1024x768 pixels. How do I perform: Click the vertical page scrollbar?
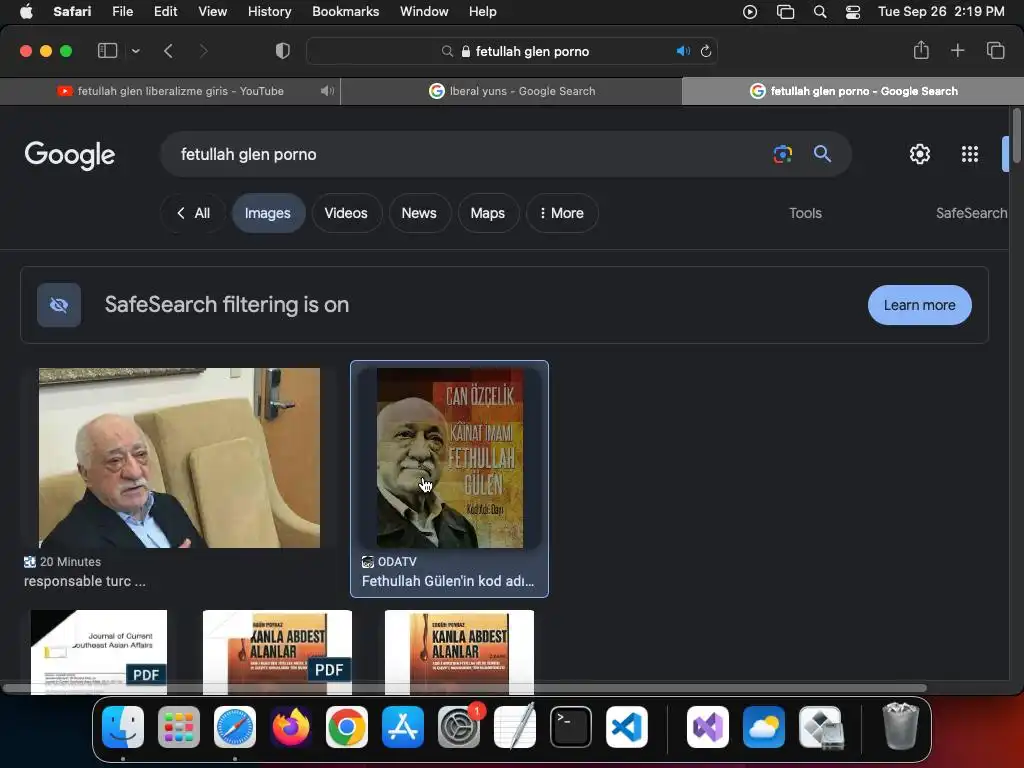point(1016,136)
